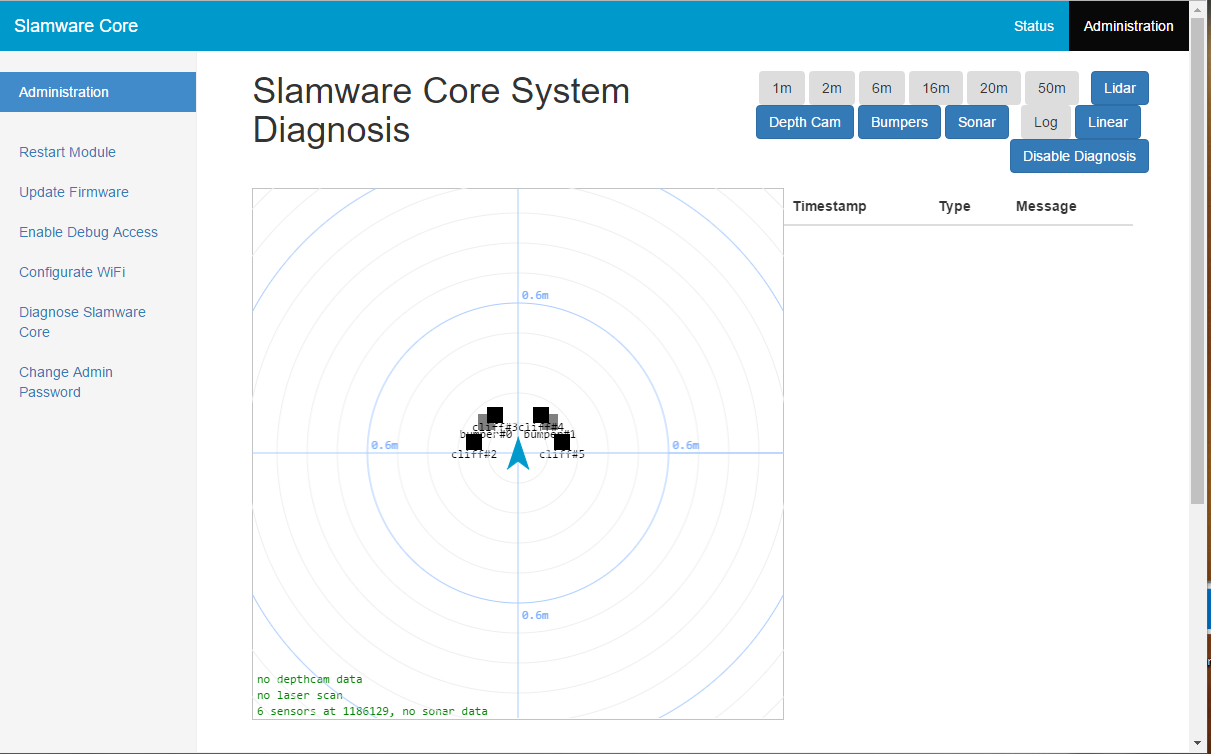1211x754 pixels.
Task: Click the cliff#3 sensor square
Action: 495,415
